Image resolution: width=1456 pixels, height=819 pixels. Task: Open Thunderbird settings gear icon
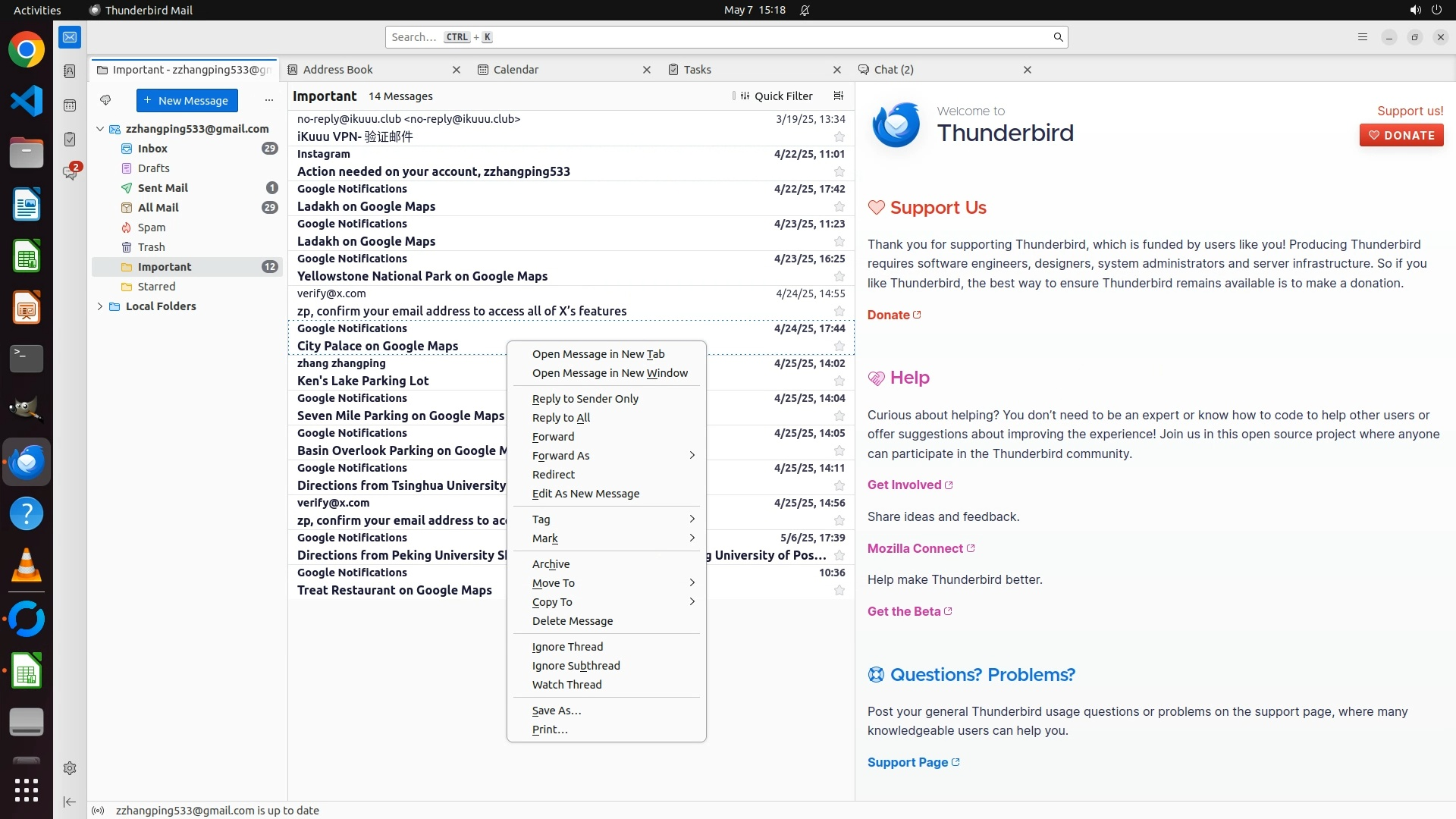tap(70, 768)
